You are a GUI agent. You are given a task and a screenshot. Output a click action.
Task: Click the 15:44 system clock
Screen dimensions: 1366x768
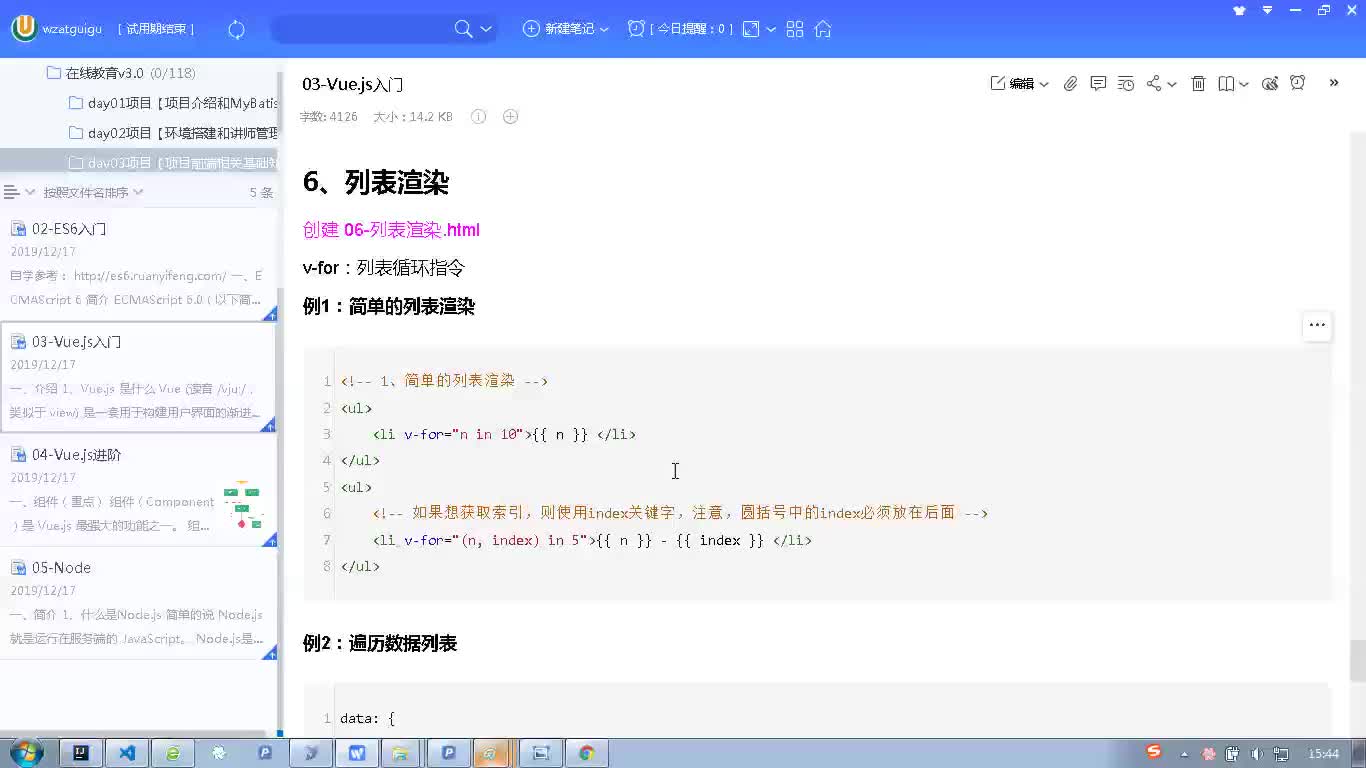point(1323,754)
